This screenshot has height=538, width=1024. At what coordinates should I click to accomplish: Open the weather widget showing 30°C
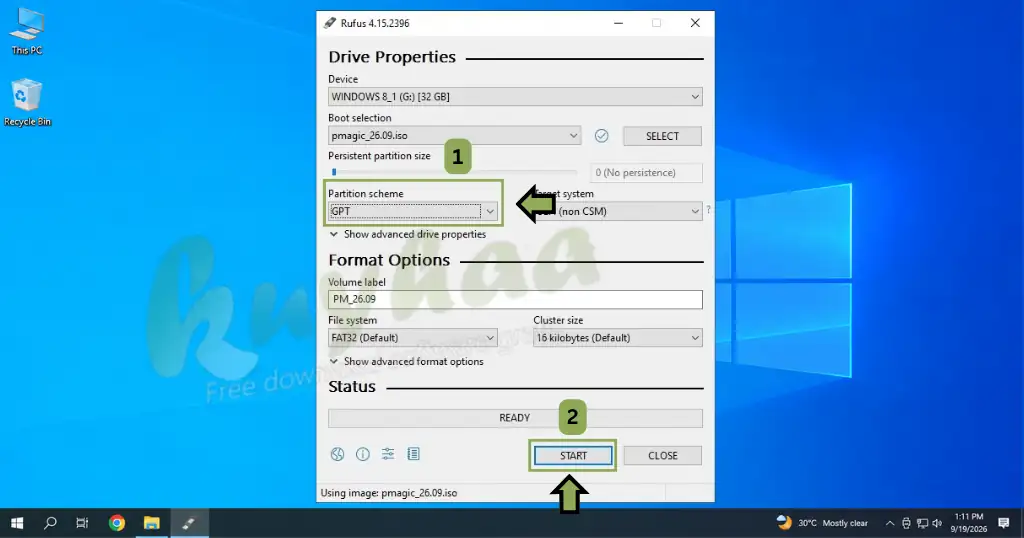click(822, 523)
